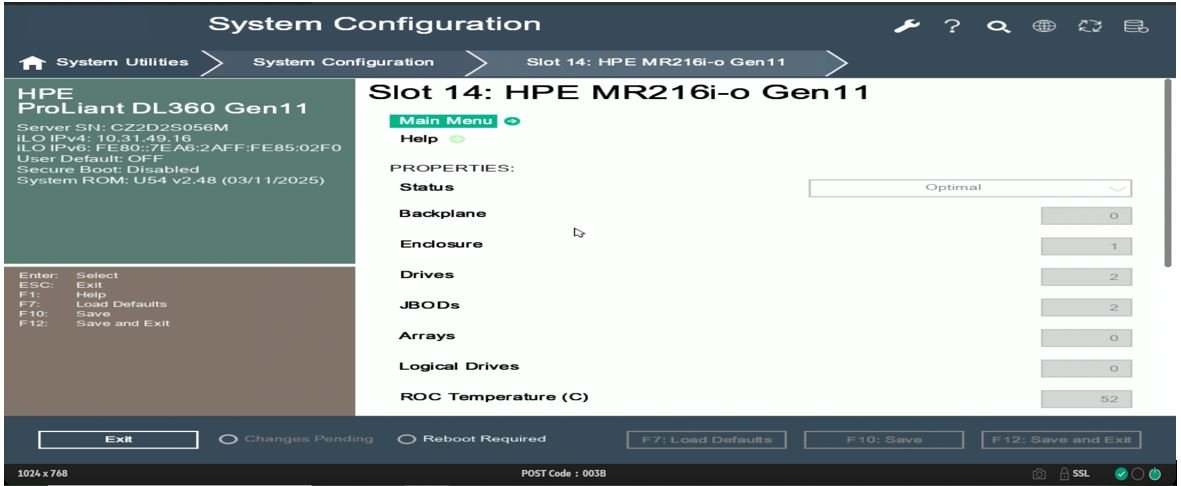Click the Backplane property label
Viewport: 1181px width, 486px height.
pyautogui.click(x=443, y=214)
